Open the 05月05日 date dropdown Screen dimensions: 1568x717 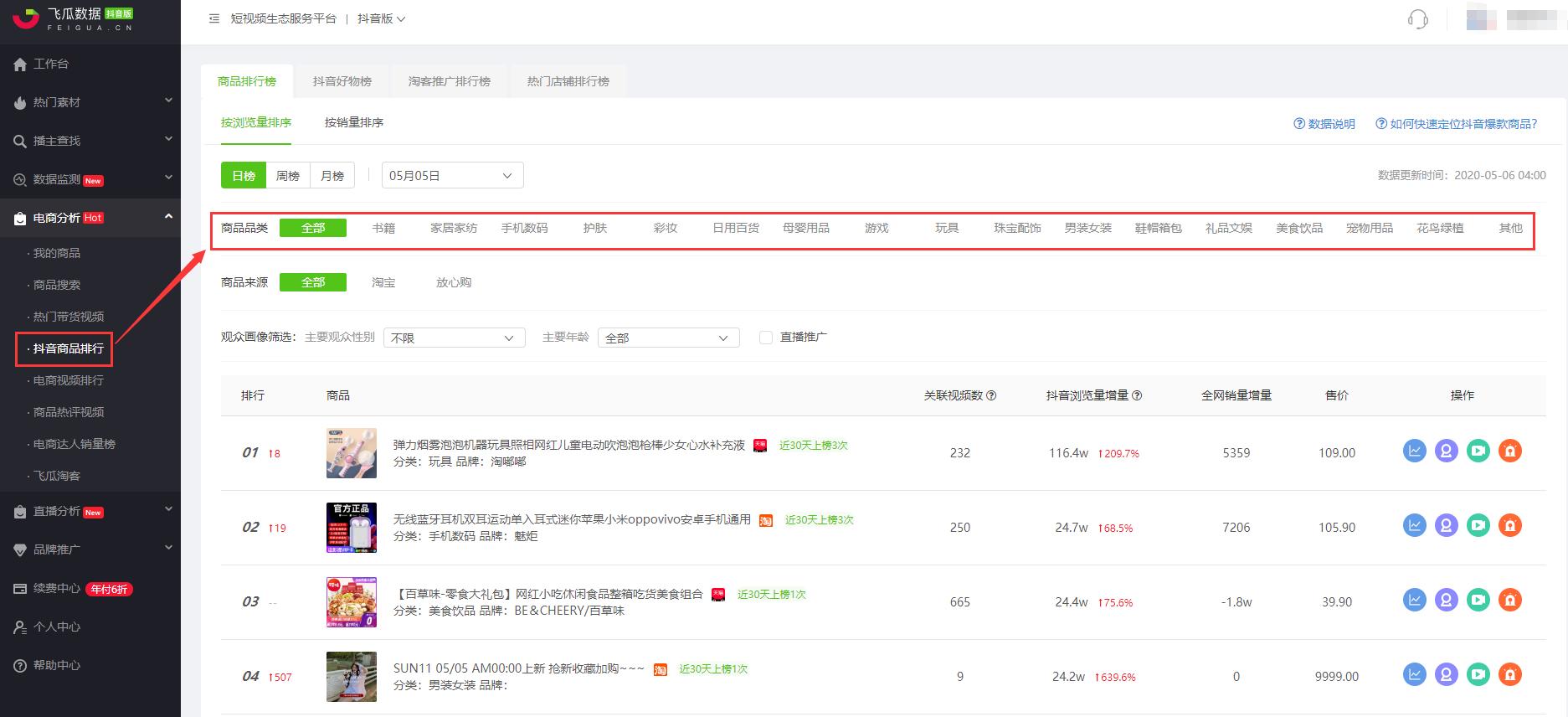[453, 175]
